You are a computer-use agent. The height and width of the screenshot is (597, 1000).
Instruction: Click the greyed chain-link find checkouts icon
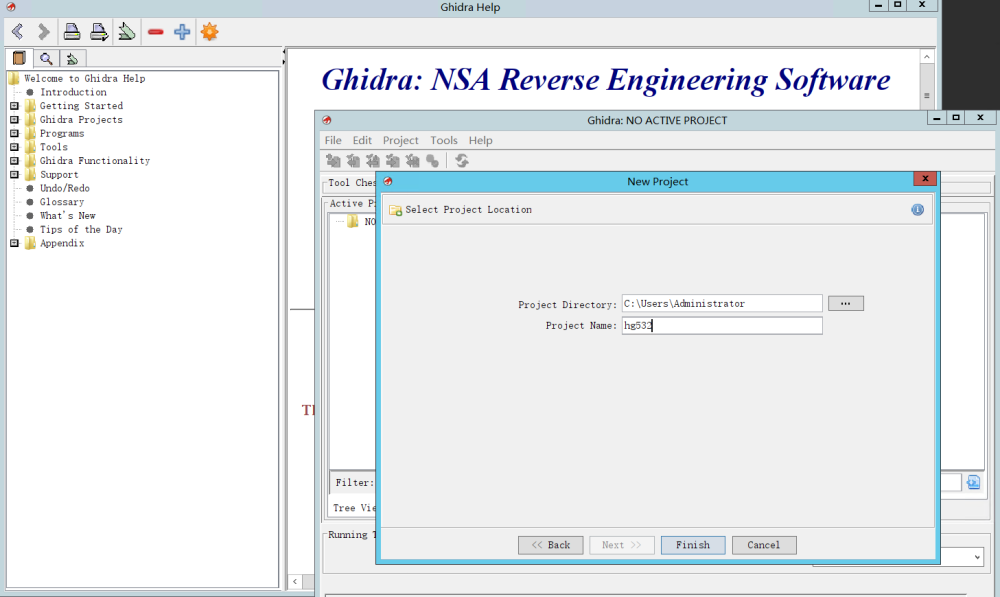point(432,161)
